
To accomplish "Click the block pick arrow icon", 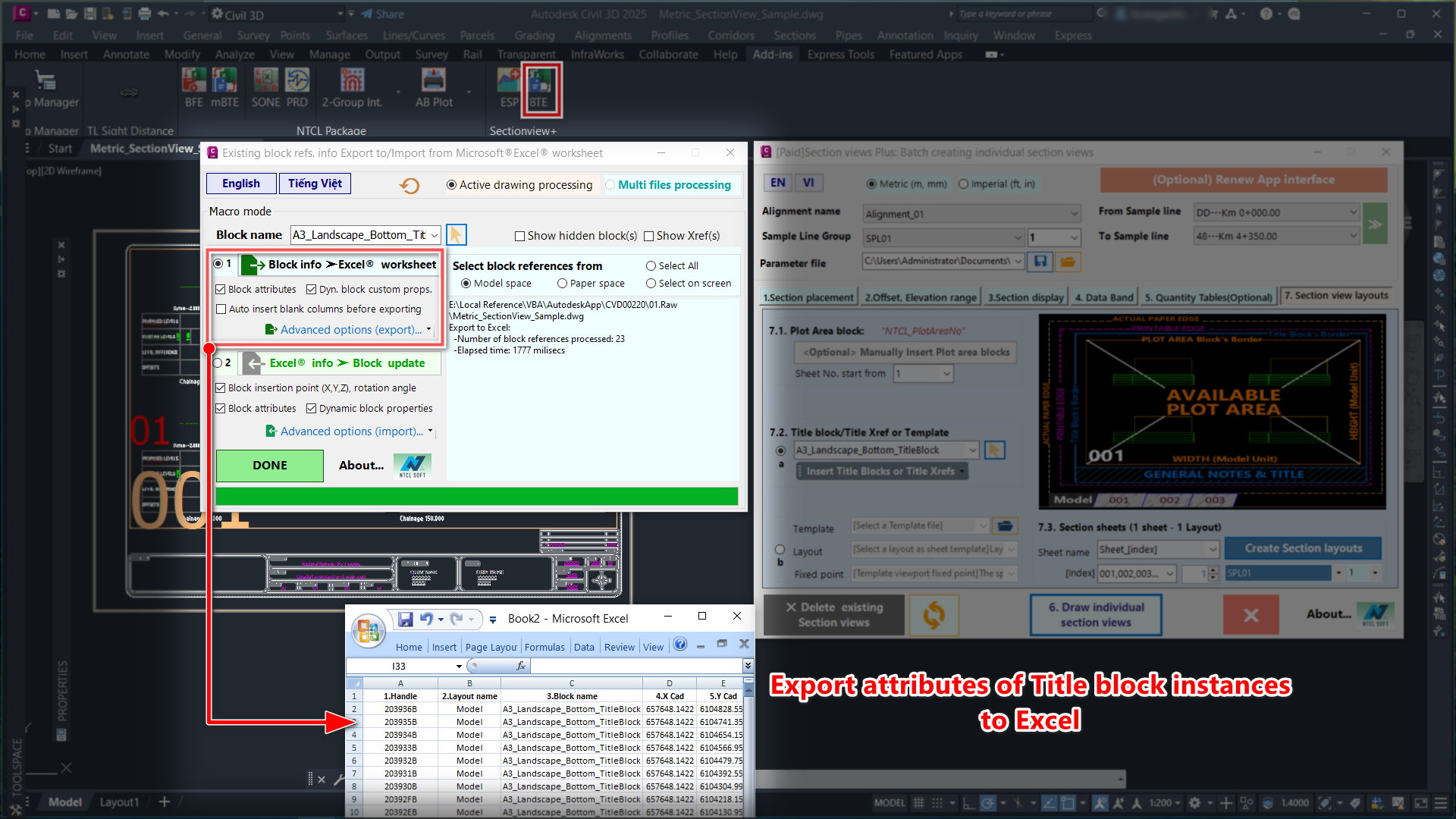I will click(x=456, y=235).
